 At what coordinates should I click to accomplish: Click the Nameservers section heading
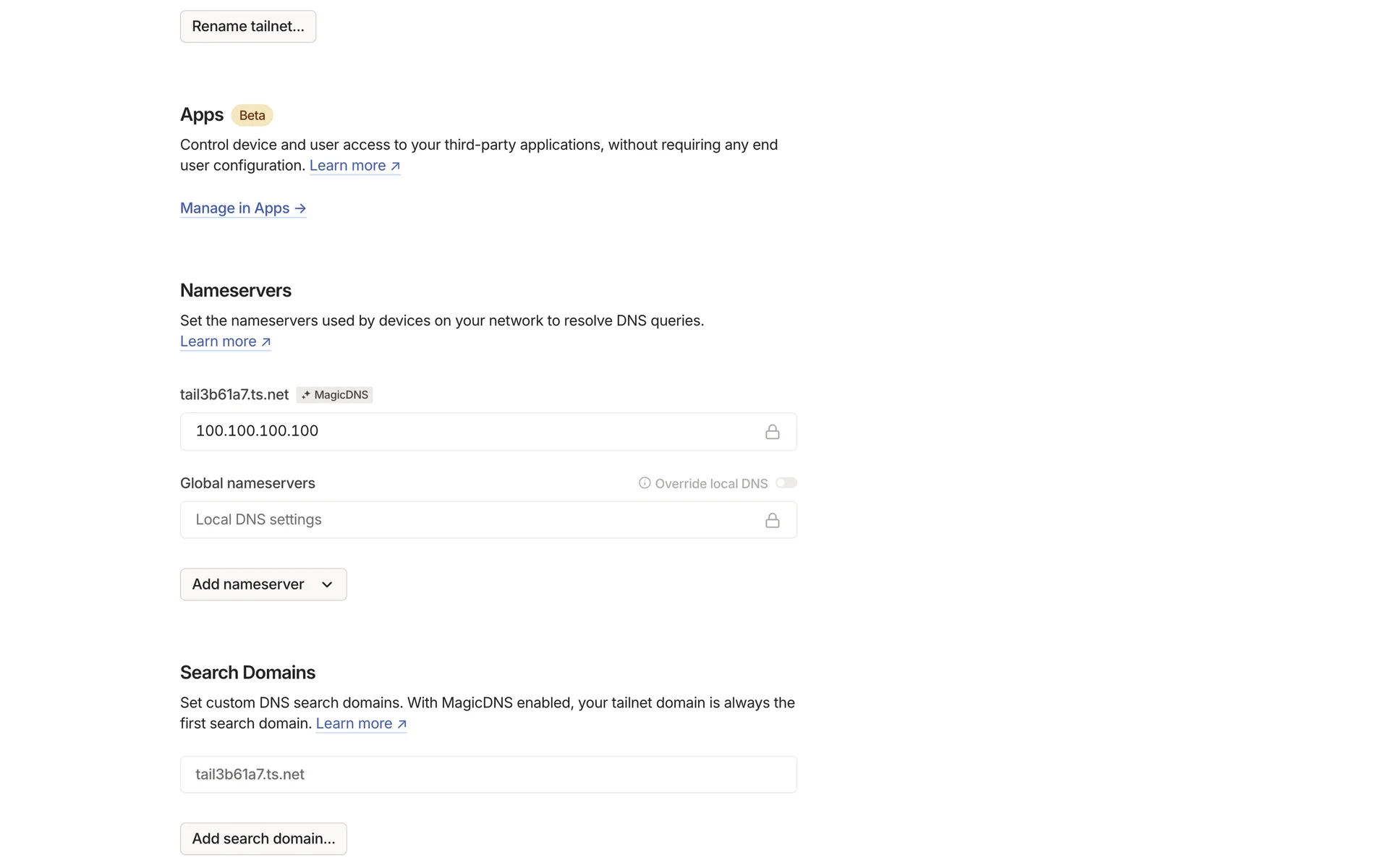pyautogui.click(x=236, y=291)
